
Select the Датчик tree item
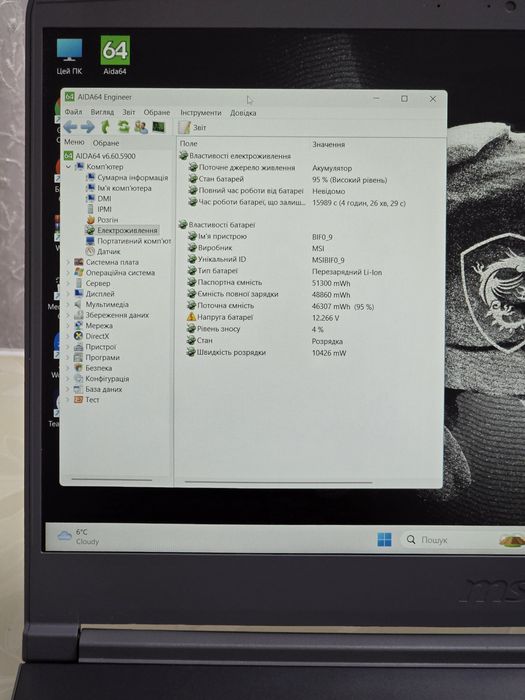(x=103, y=251)
